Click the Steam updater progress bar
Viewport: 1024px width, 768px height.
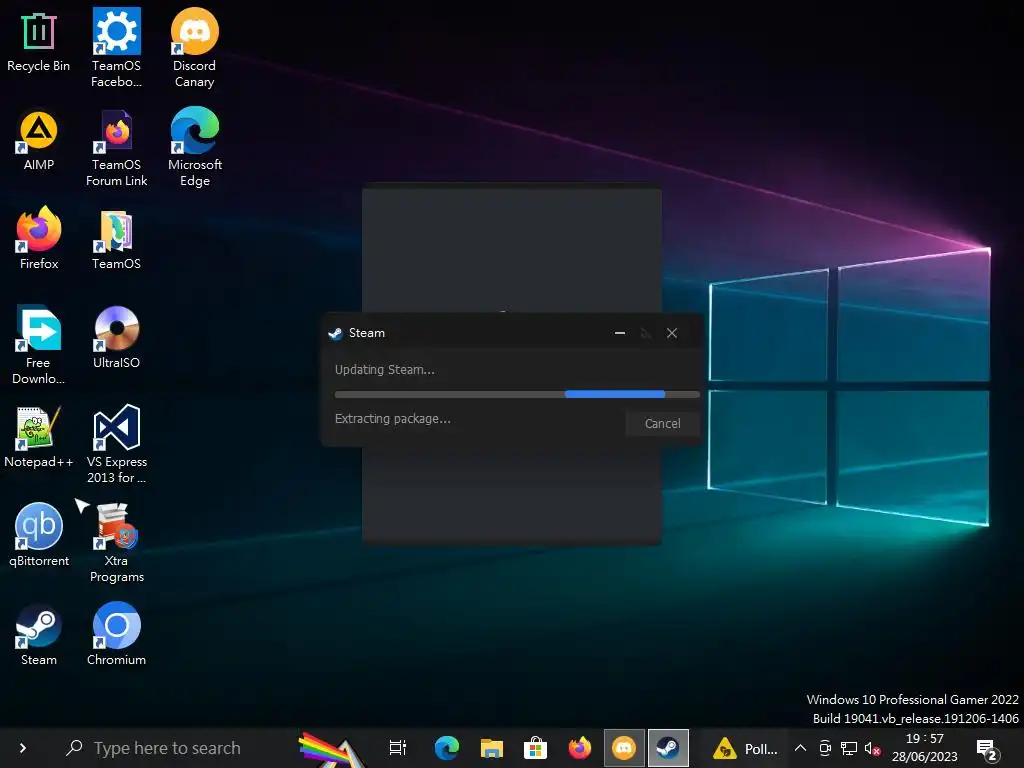pos(517,394)
